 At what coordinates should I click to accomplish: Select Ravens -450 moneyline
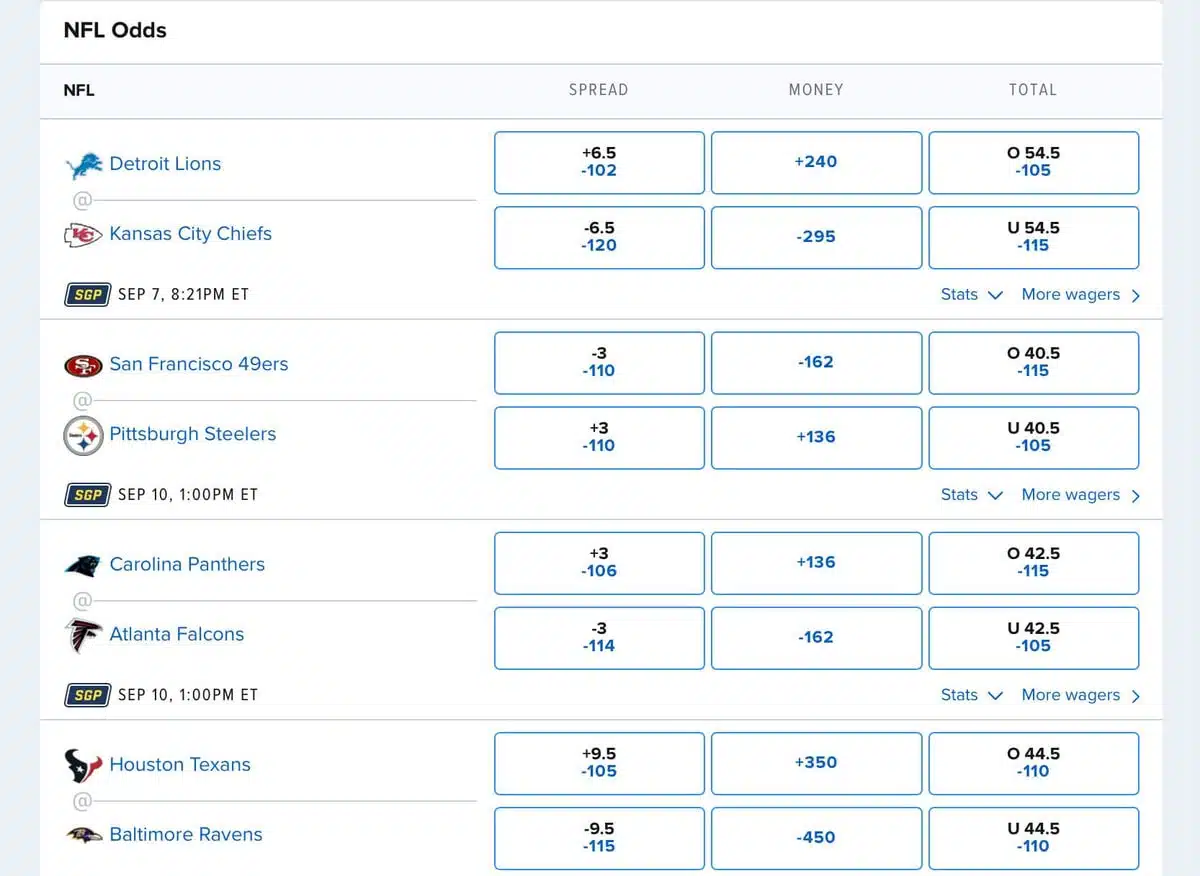(816, 837)
